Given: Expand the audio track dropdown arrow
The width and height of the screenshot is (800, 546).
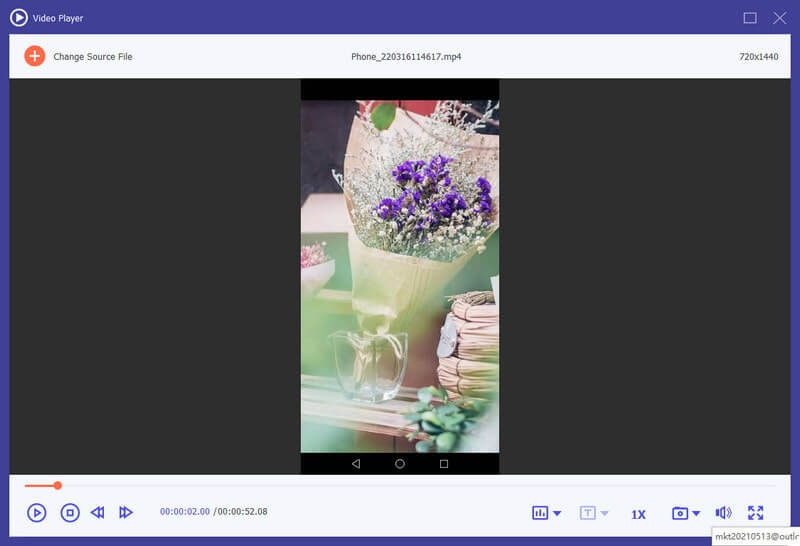Looking at the screenshot, I should (557, 514).
